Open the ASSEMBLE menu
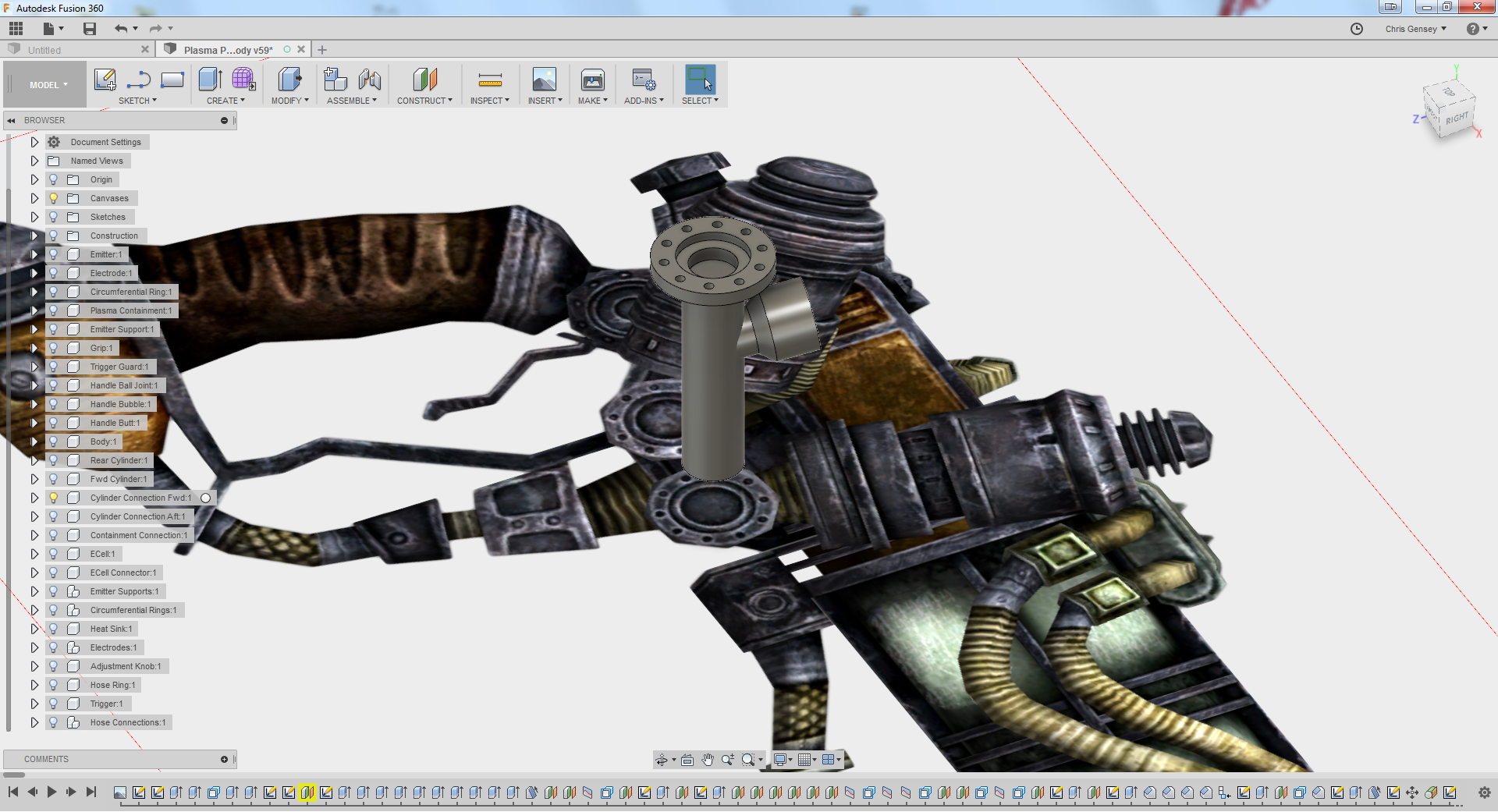The height and width of the screenshot is (812, 1498). 351,101
